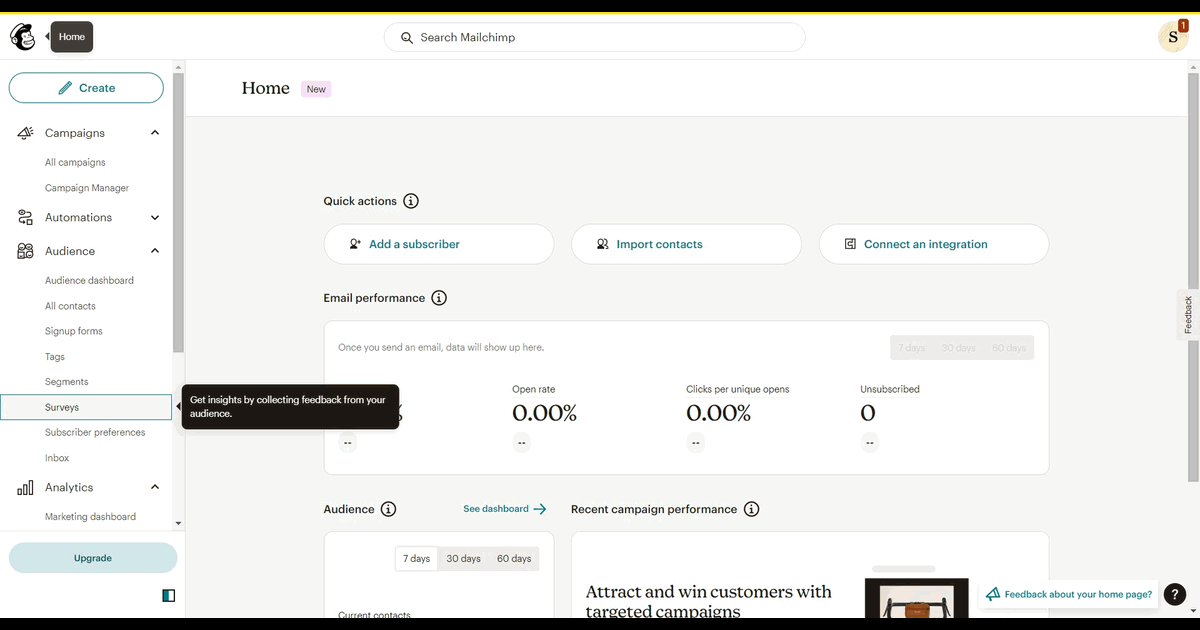
Task: Click the Upgrade button
Action: 93,558
